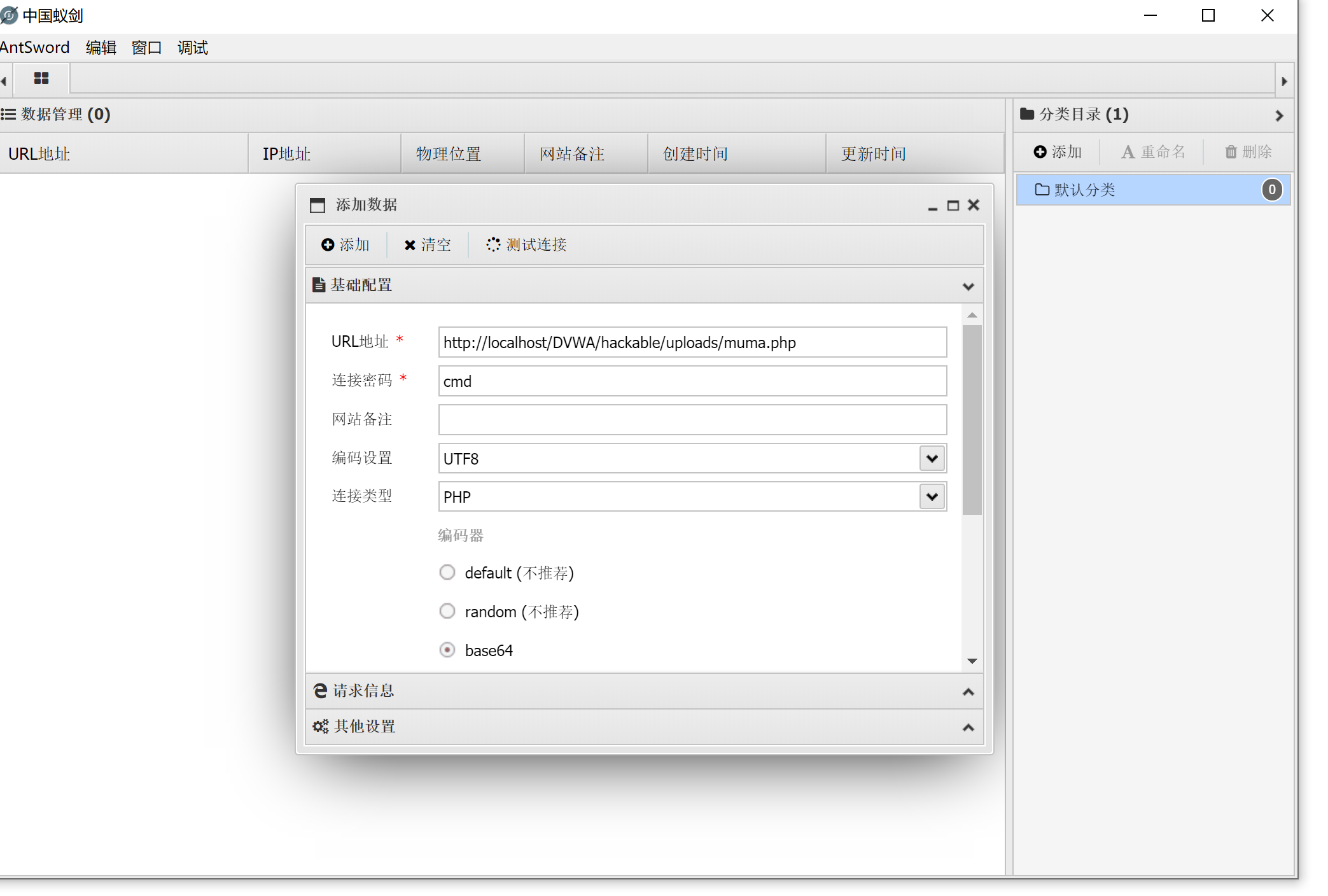Screen dimensions: 1328x896
Task: Click the Rename (重命名) category icon
Action: point(1128,152)
